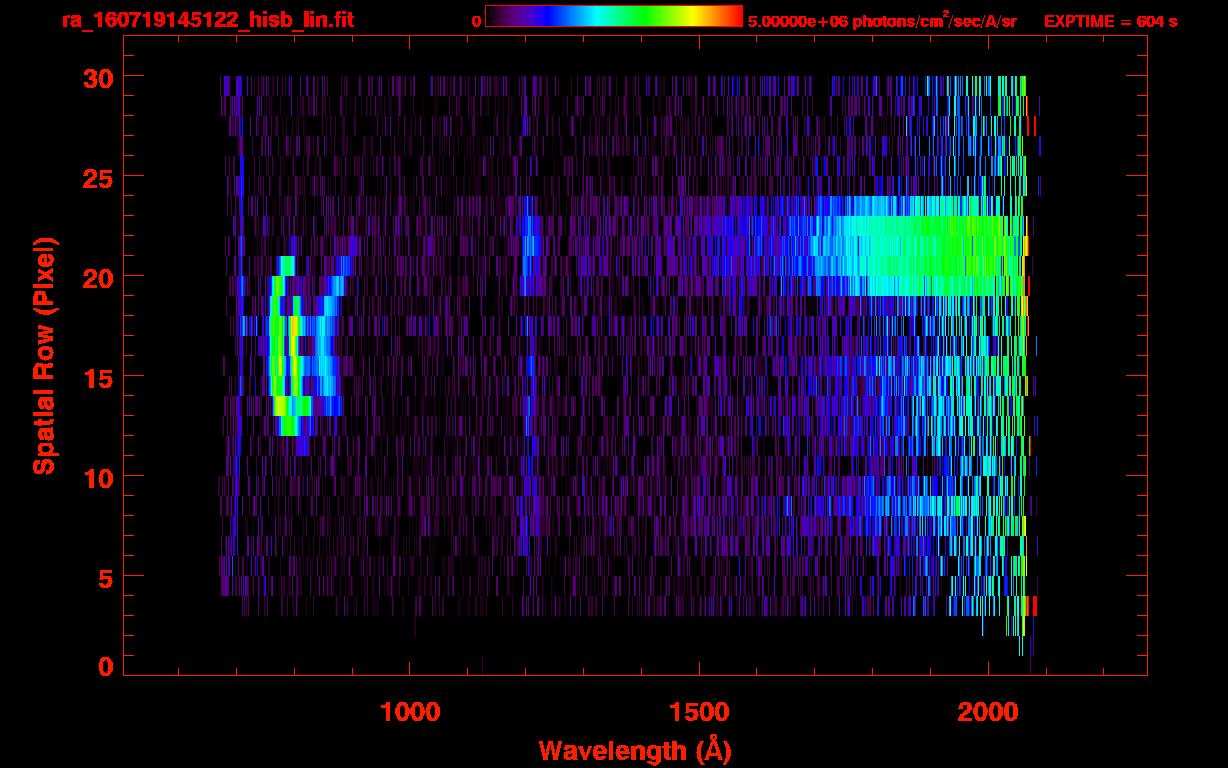This screenshot has width=1228, height=768.
Task: Click the rainbow color scale bar
Action: [613, 16]
